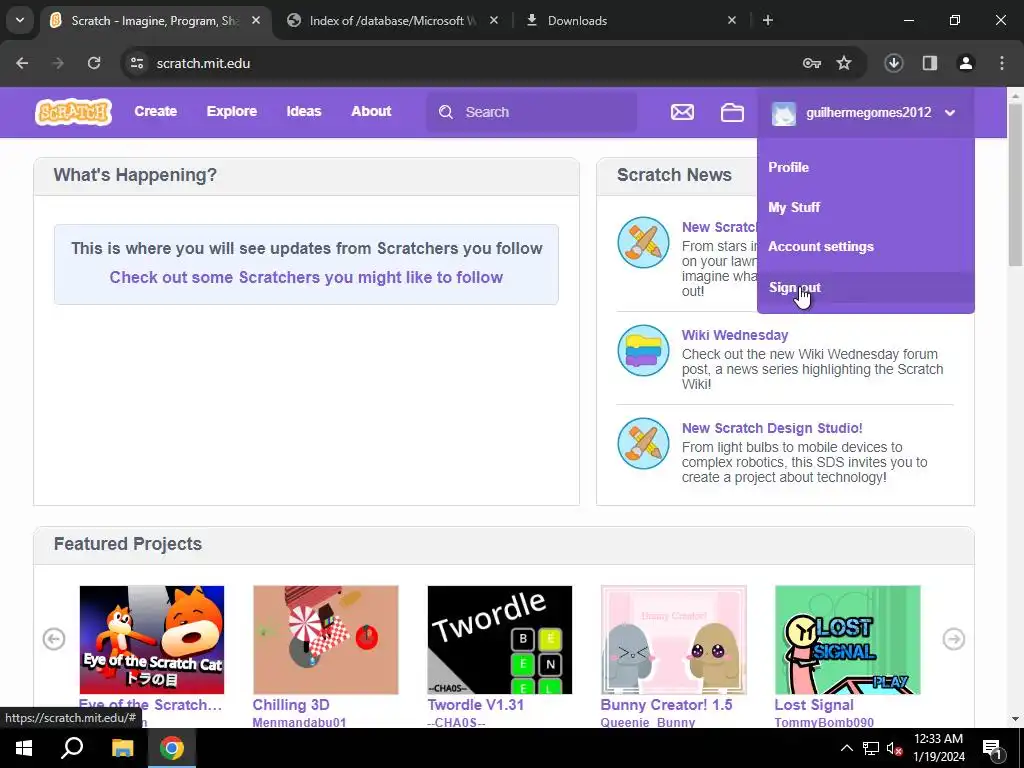Open Chrome three-dot menu
Viewport: 1024px width, 768px height.
(x=1002, y=63)
